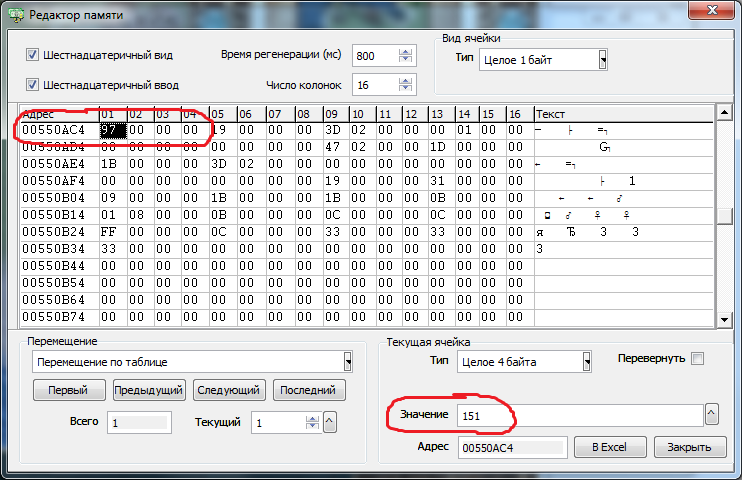Click the Редактор памяти title bar icon

[x=16, y=15]
